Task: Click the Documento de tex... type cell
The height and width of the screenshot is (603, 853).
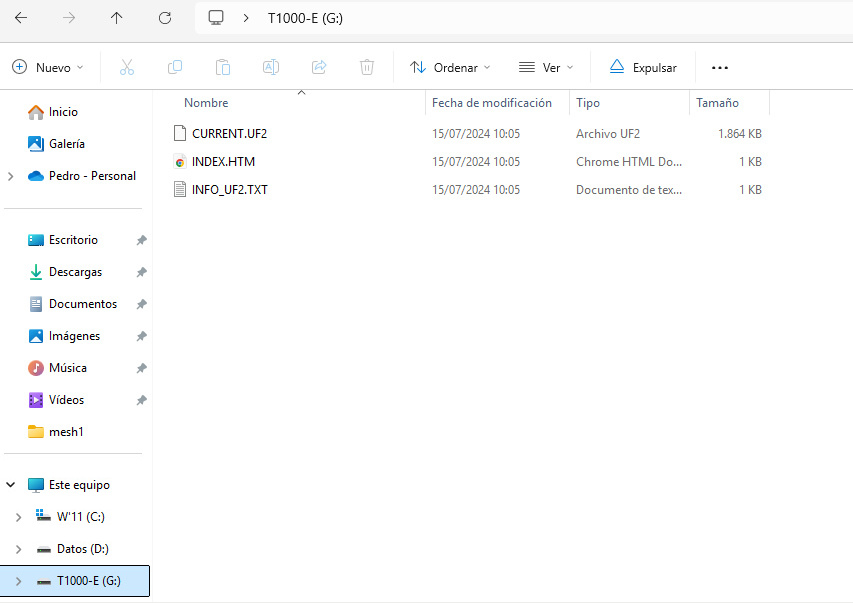Action: pos(629,190)
